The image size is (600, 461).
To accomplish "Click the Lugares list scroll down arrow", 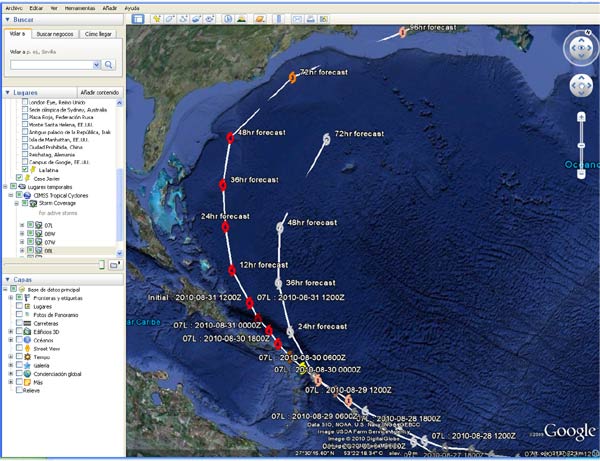I will point(119,253).
